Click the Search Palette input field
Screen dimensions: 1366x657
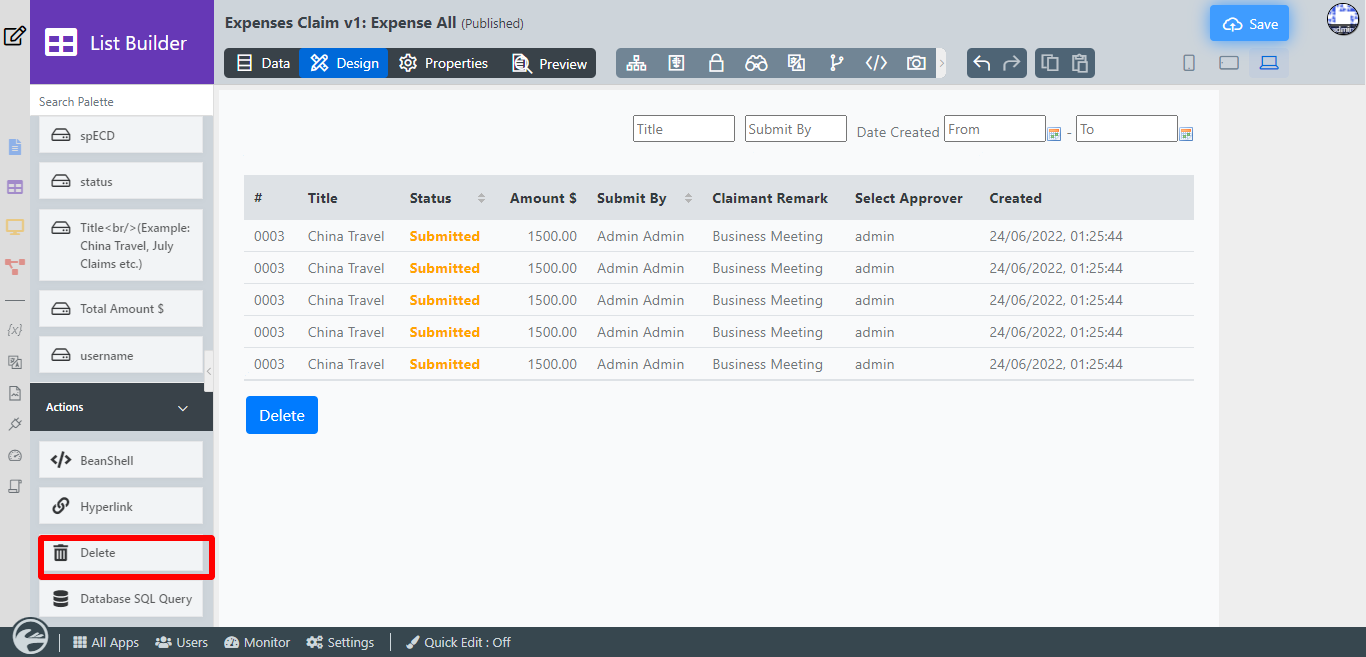click(x=121, y=101)
